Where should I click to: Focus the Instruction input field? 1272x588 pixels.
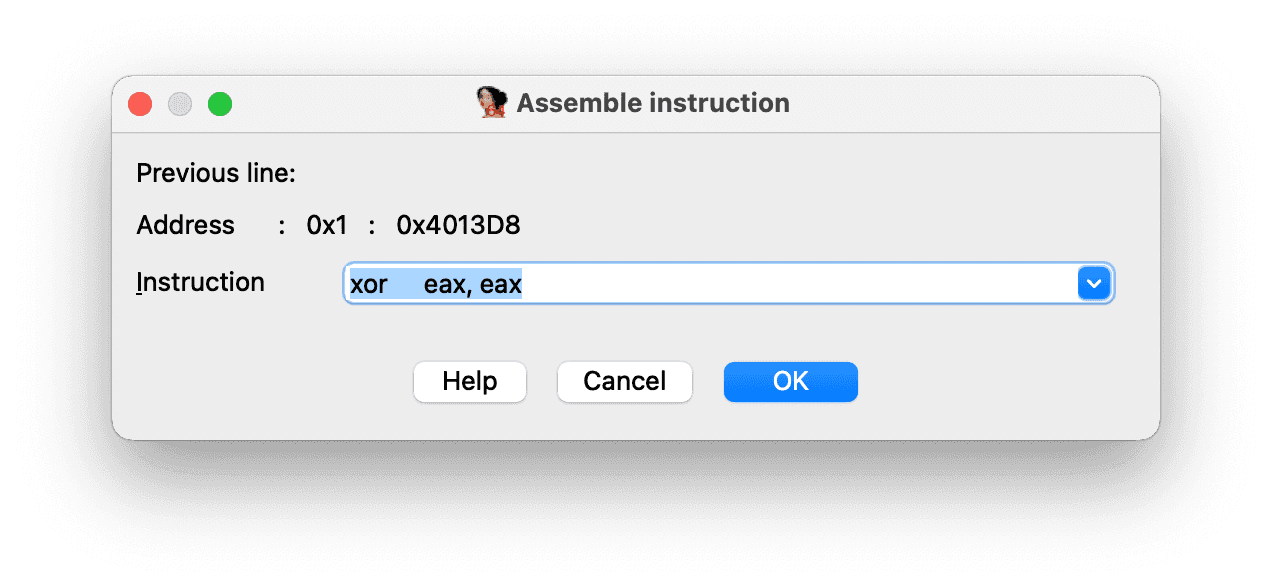[711, 284]
